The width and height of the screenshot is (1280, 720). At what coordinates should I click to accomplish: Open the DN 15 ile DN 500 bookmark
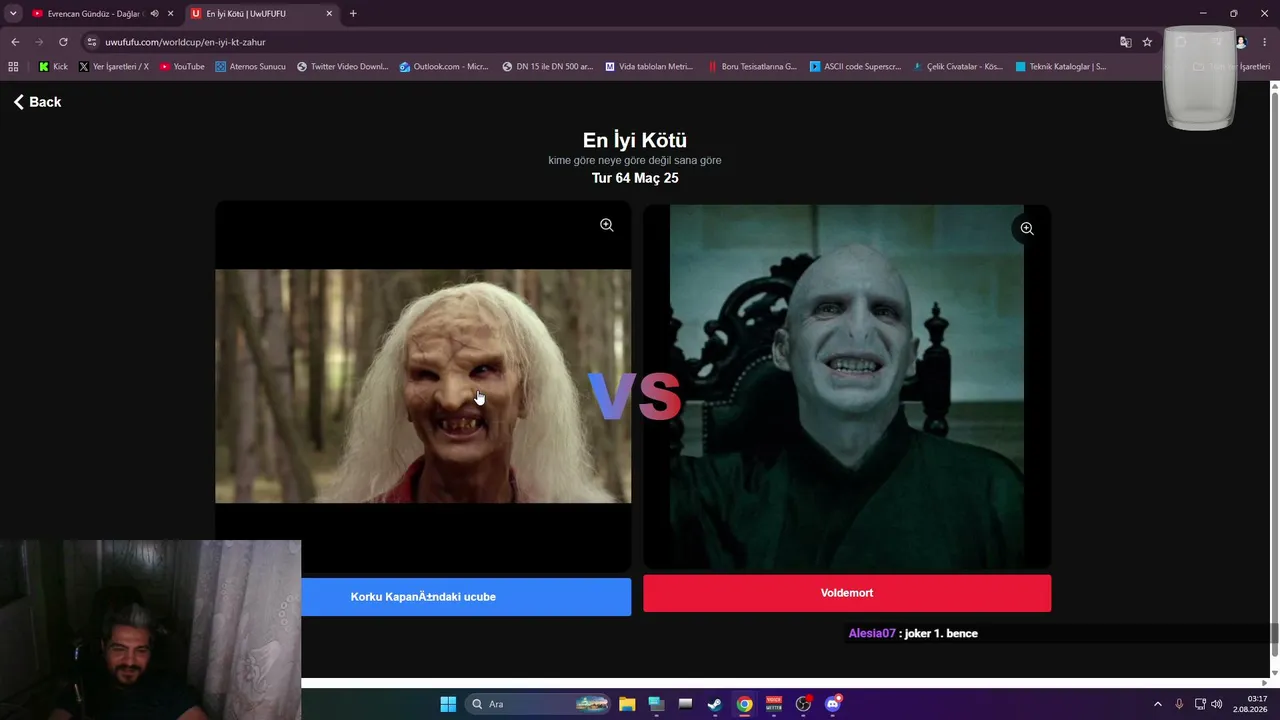point(548,67)
